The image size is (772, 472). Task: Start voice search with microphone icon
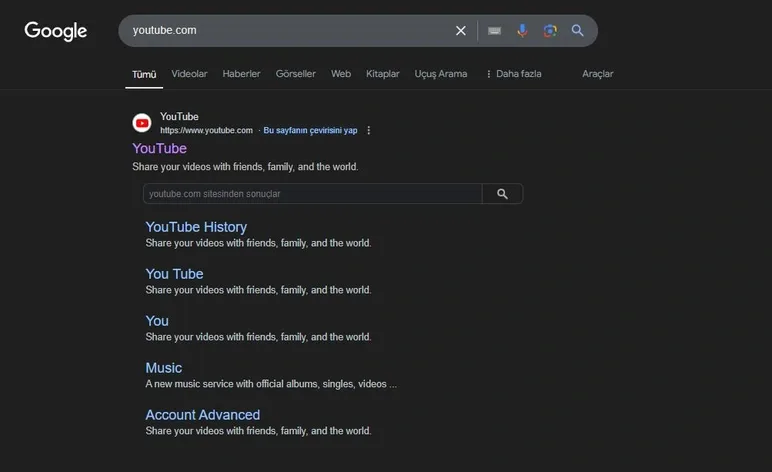pyautogui.click(x=522, y=31)
